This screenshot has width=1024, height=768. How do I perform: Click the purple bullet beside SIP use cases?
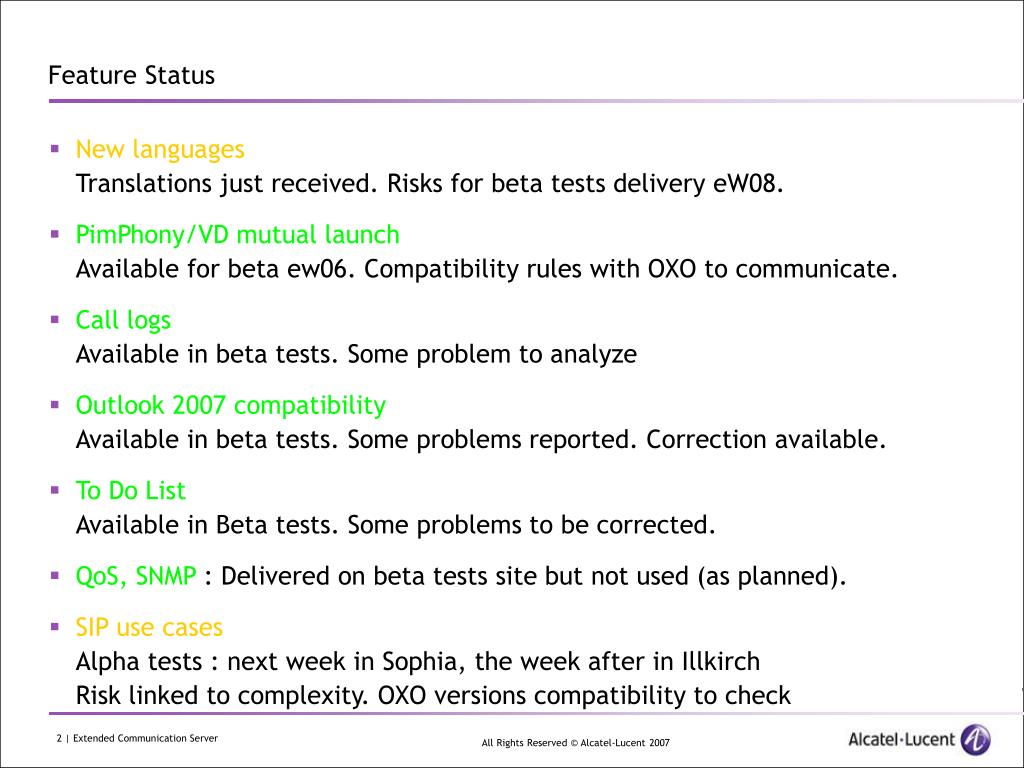[55, 627]
